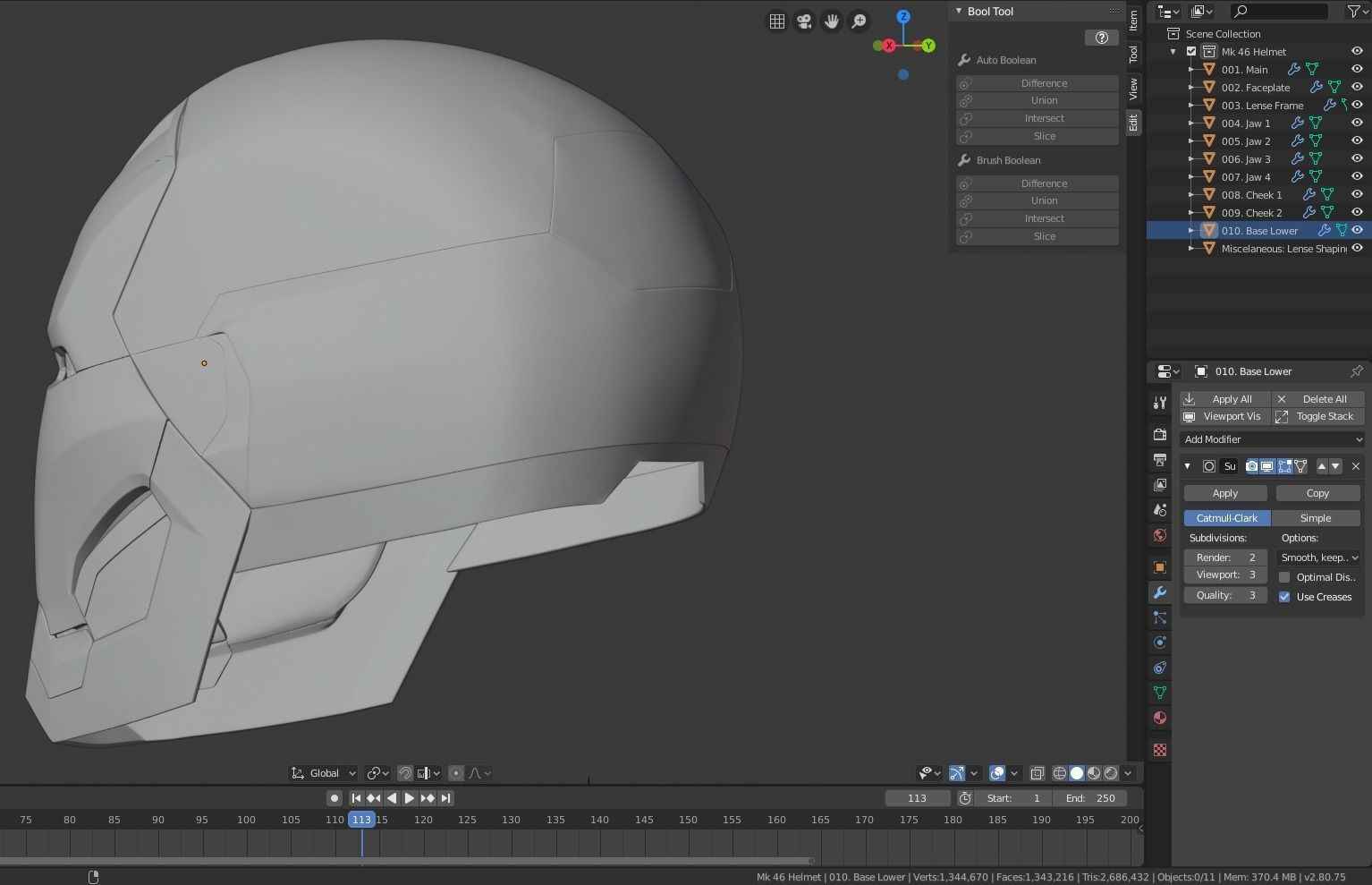This screenshot has height=885, width=1372.
Task: Switch to the Edit sidebar tab
Action: tap(1133, 123)
